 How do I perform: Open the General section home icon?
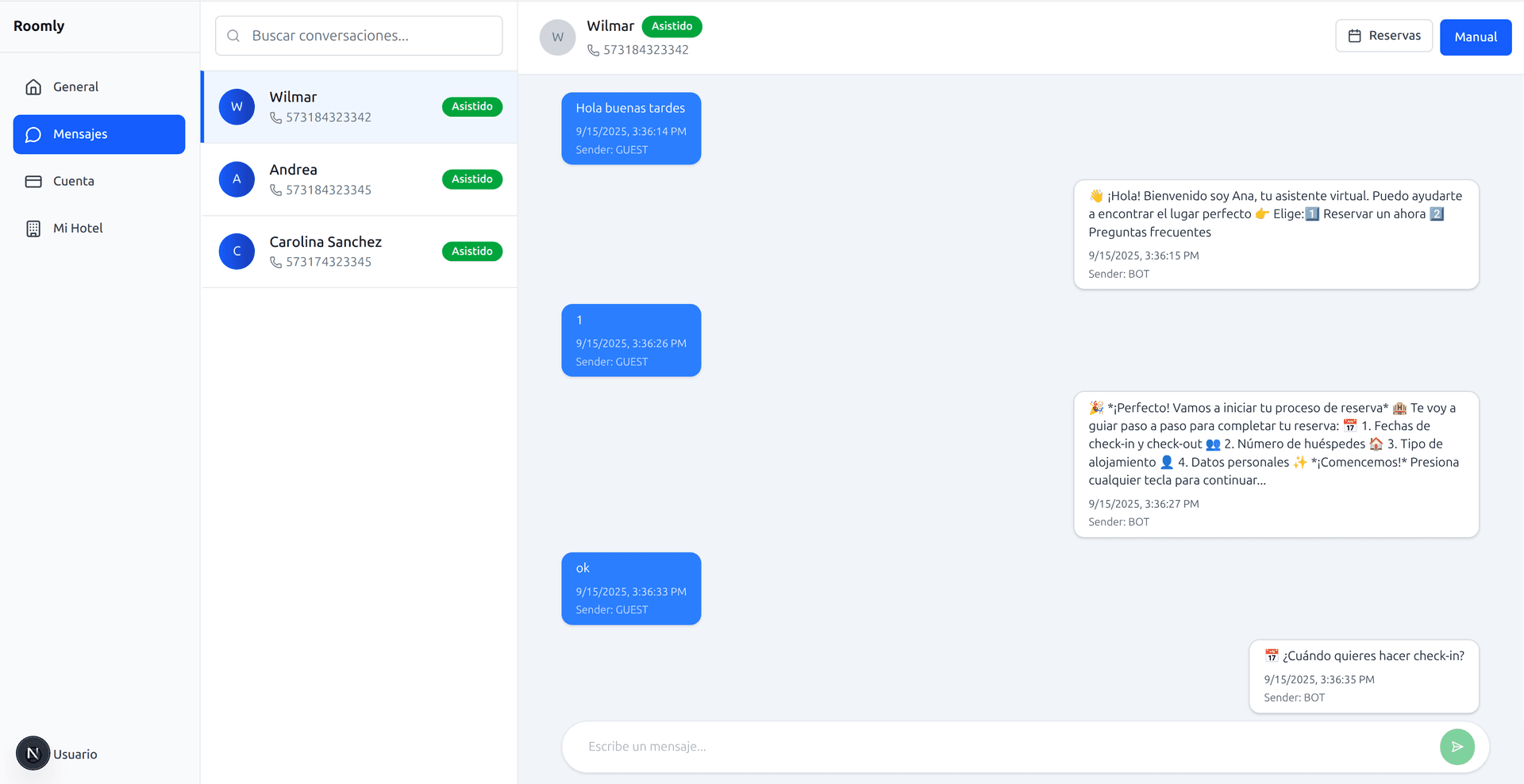point(33,86)
